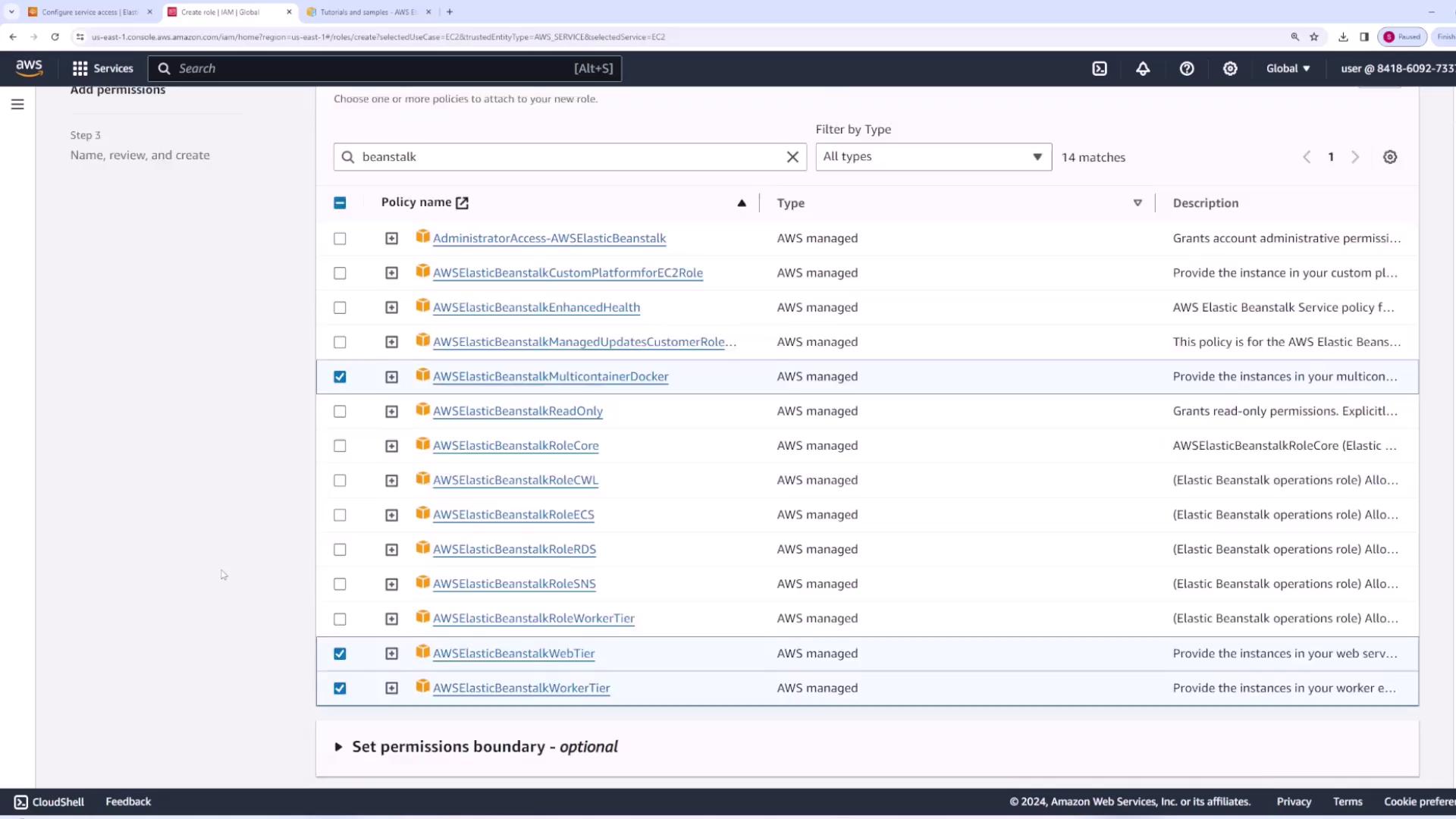Open the Filter by Type dropdown
The image size is (1456, 819).
click(933, 157)
